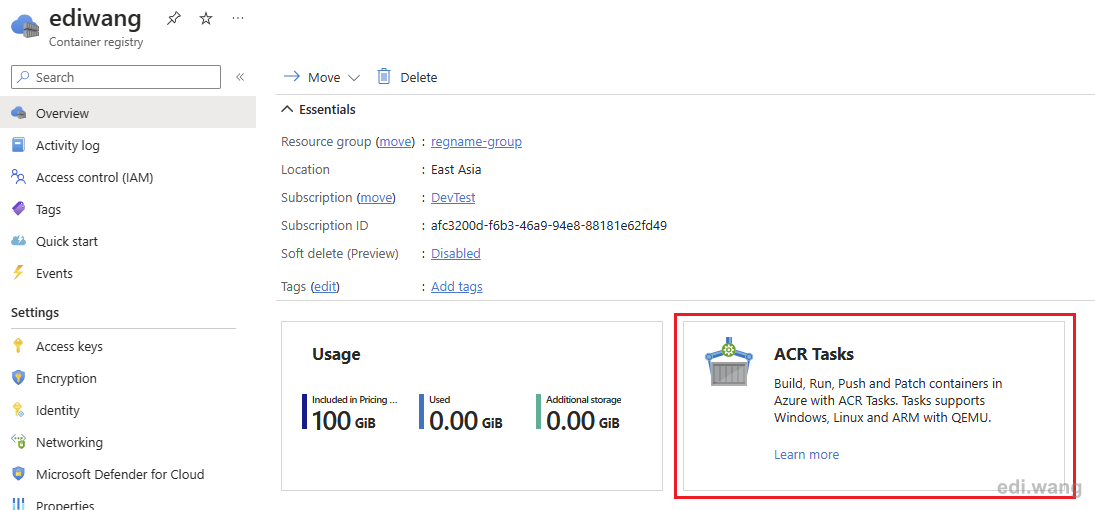
Task: Click the Events lightning bolt icon
Action: pos(19,273)
